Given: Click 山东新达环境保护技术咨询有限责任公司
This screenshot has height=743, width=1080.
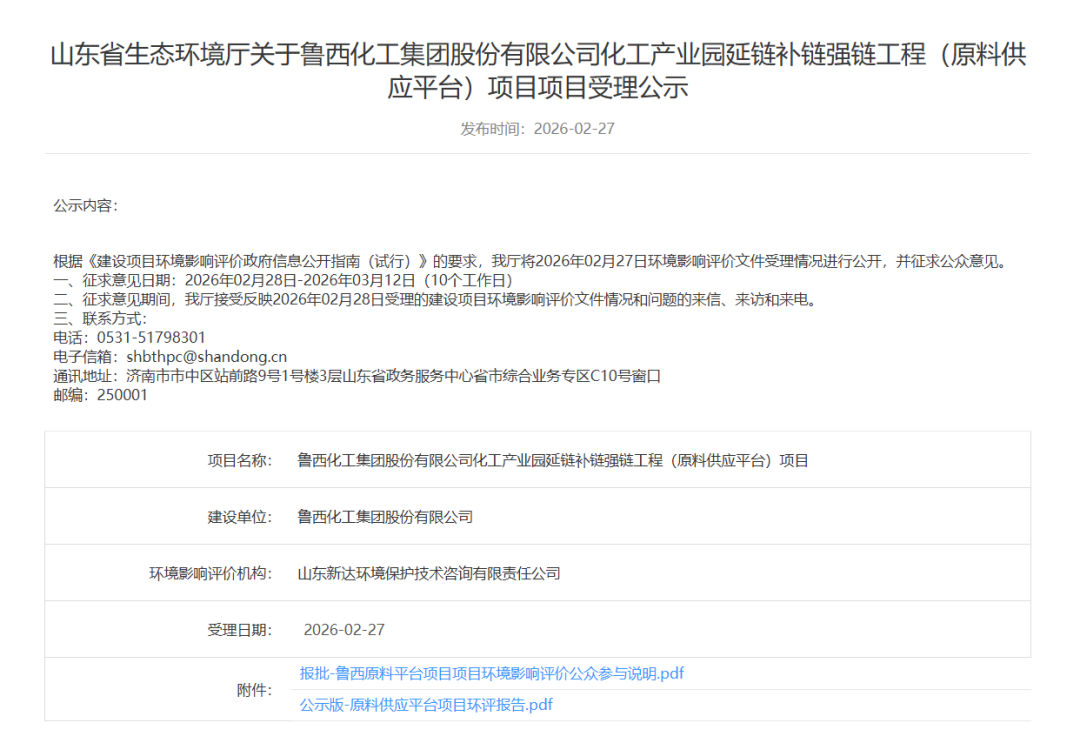Looking at the screenshot, I should (428, 574).
